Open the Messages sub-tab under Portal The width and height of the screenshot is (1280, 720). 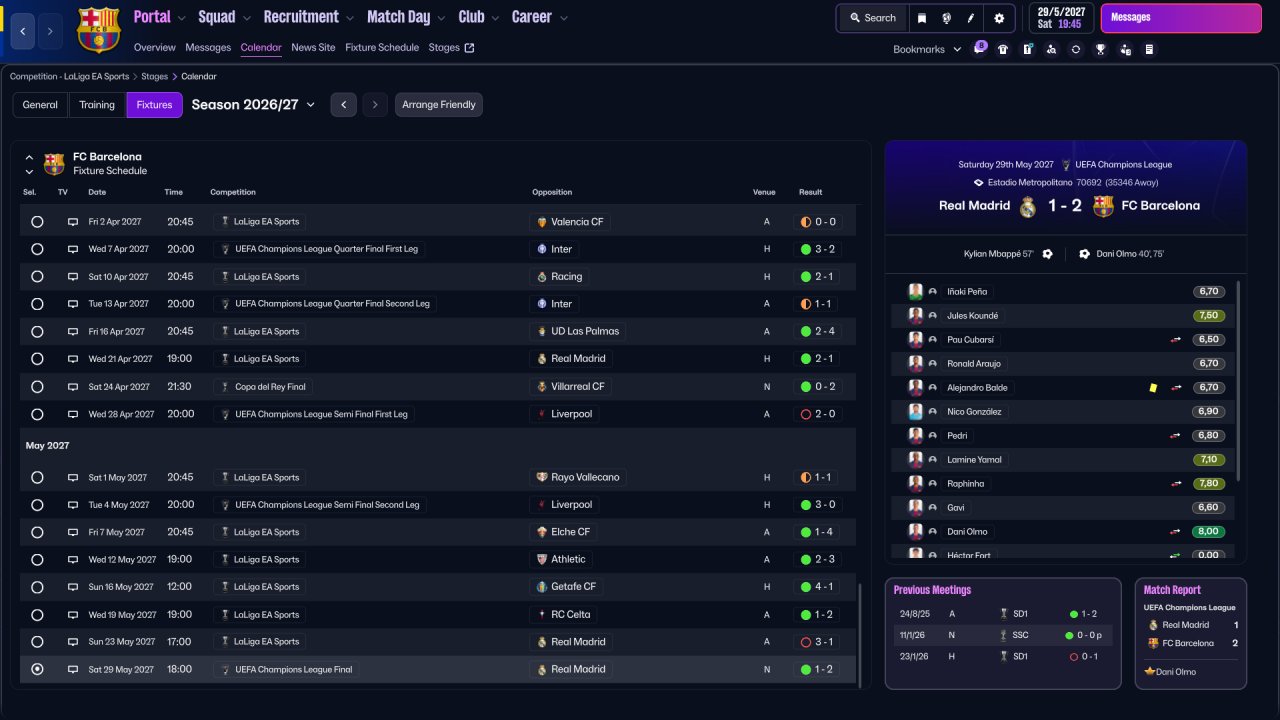click(x=208, y=48)
